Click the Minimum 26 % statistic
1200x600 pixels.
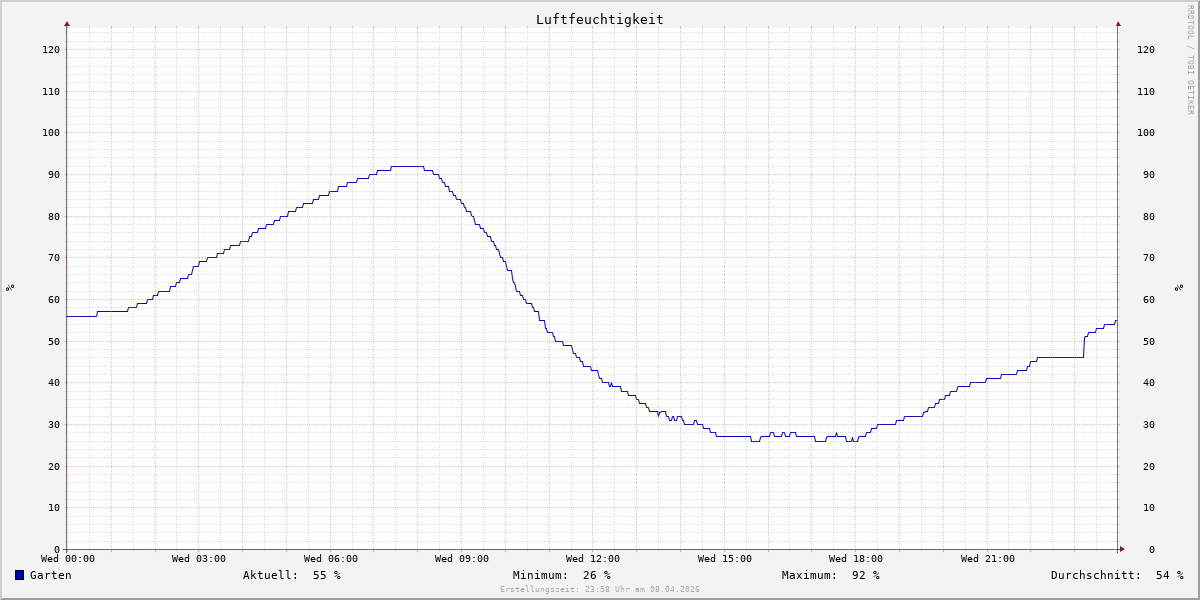(561, 575)
